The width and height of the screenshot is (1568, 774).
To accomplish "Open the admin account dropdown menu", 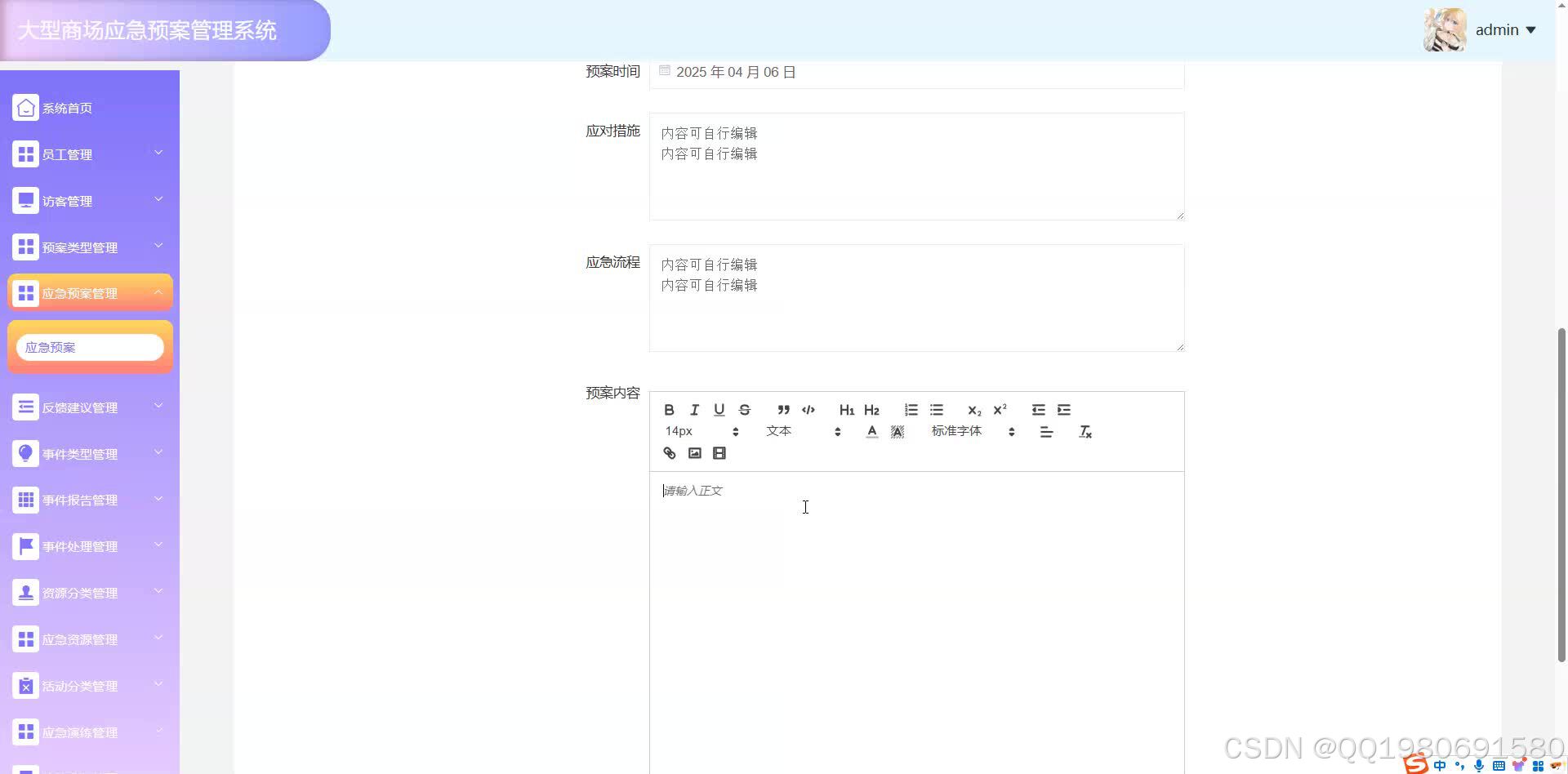I will [x=1504, y=29].
